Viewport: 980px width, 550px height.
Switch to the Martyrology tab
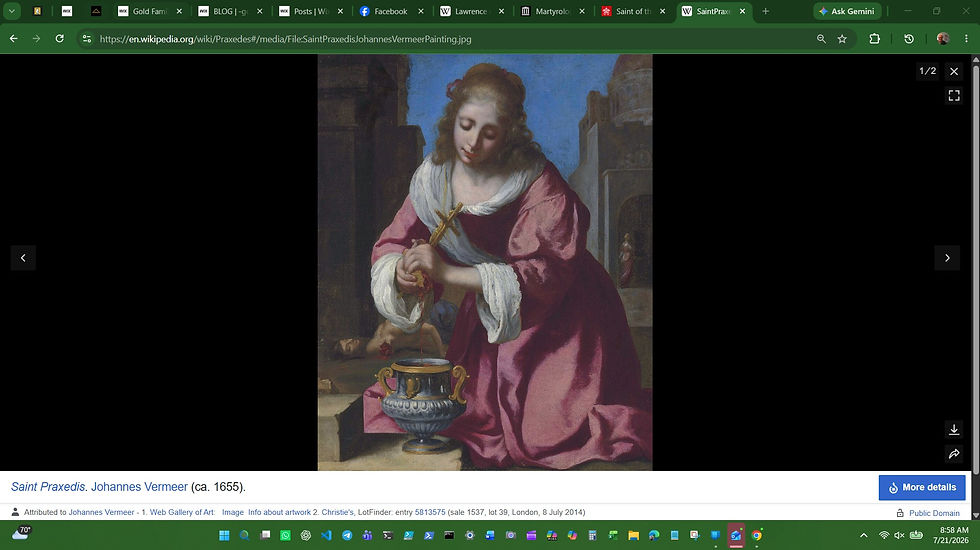pos(552,11)
